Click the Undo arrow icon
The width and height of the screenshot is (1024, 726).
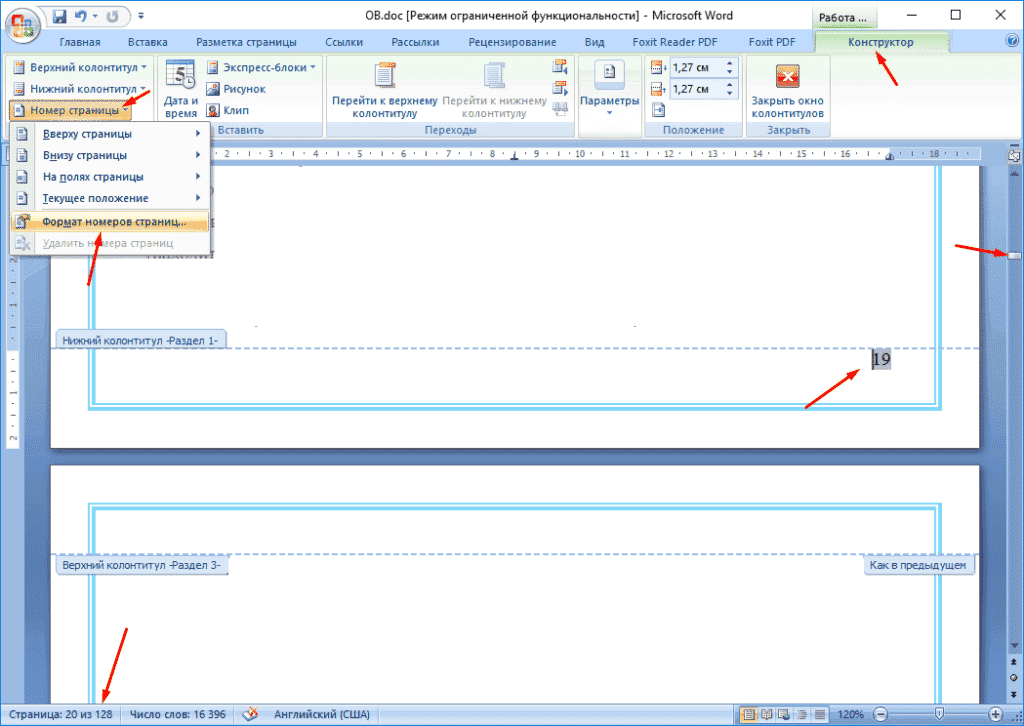[84, 16]
